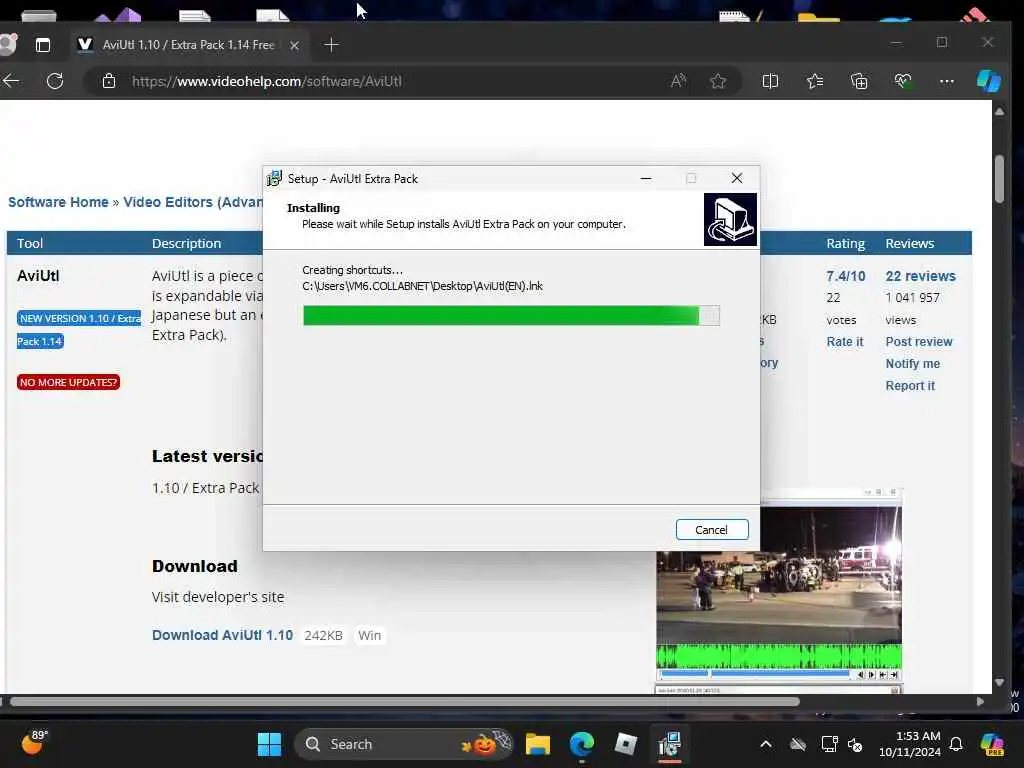Open the Video Editors (Advanced) breadcrumb link
1024x768 pixels.
click(193, 202)
